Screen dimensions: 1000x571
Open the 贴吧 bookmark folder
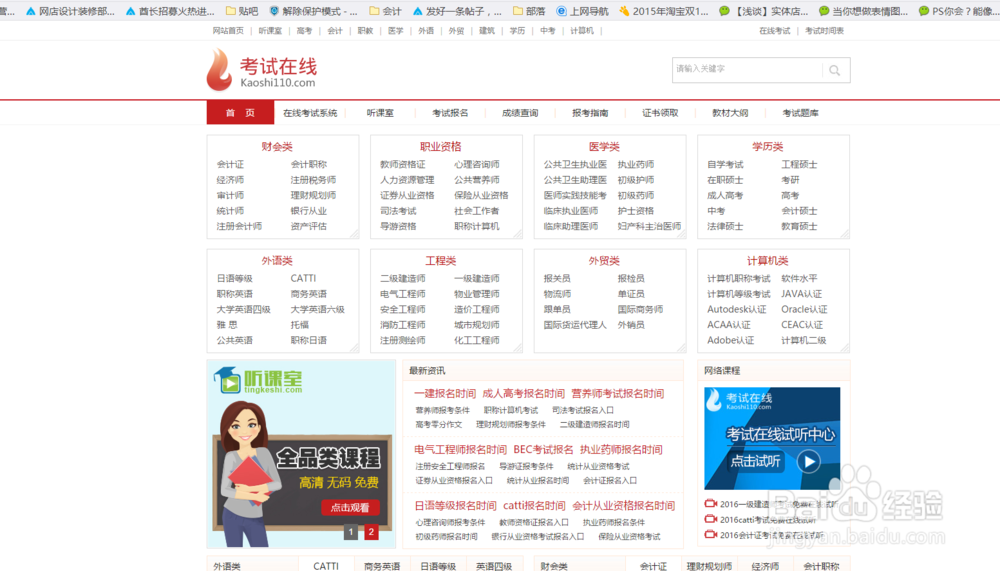(242, 11)
